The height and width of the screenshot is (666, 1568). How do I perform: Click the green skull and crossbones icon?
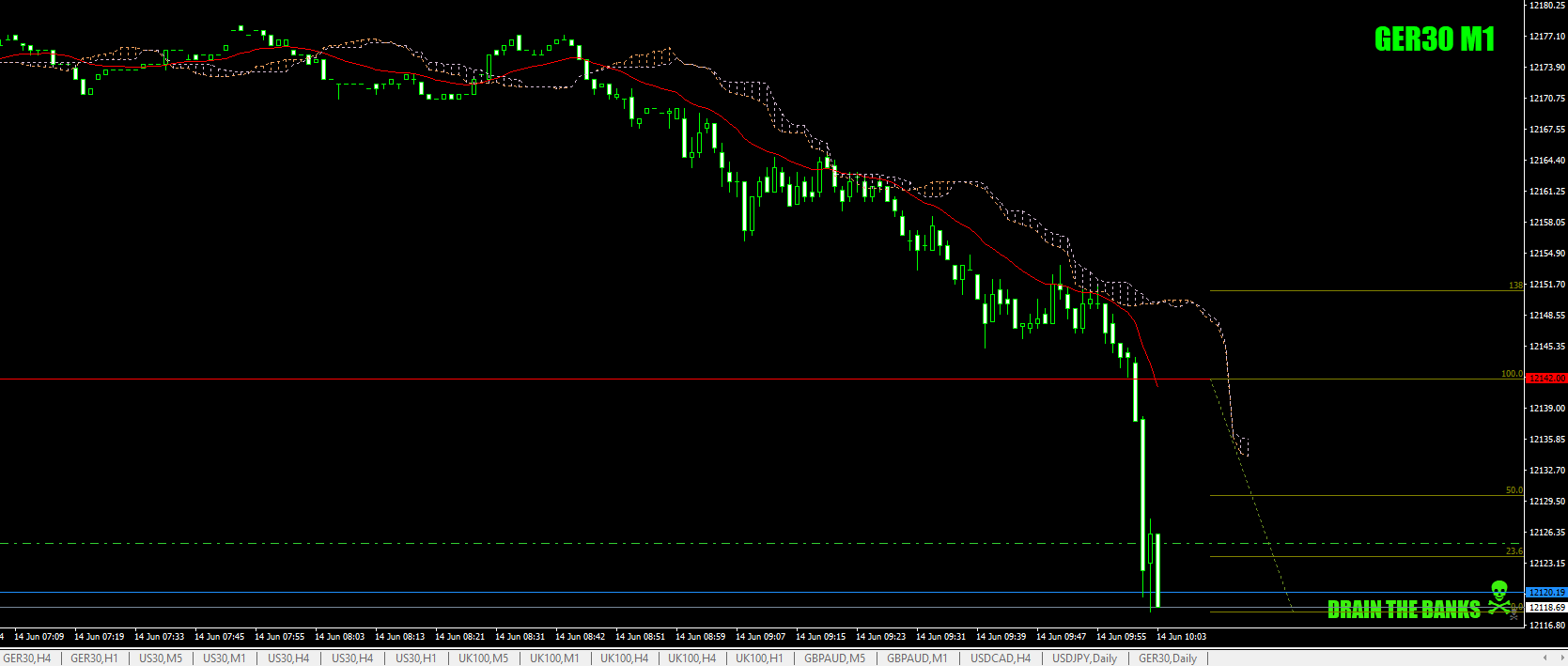[x=1498, y=597]
